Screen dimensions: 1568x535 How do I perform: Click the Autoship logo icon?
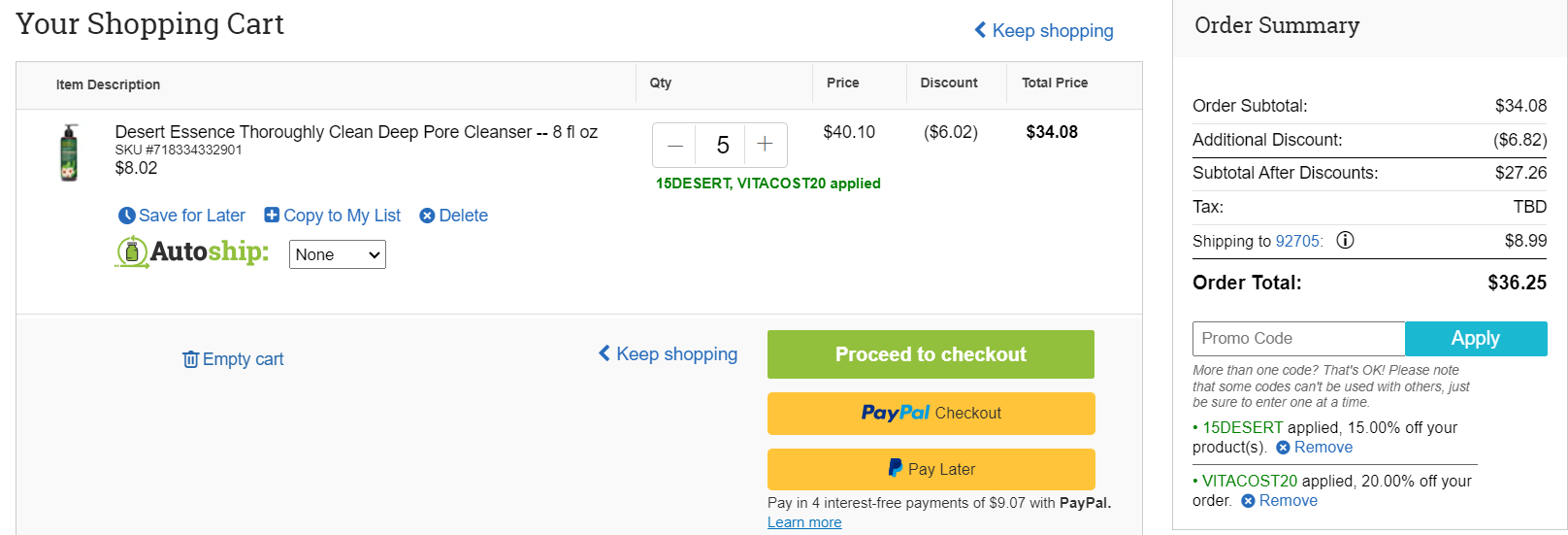coord(132,251)
